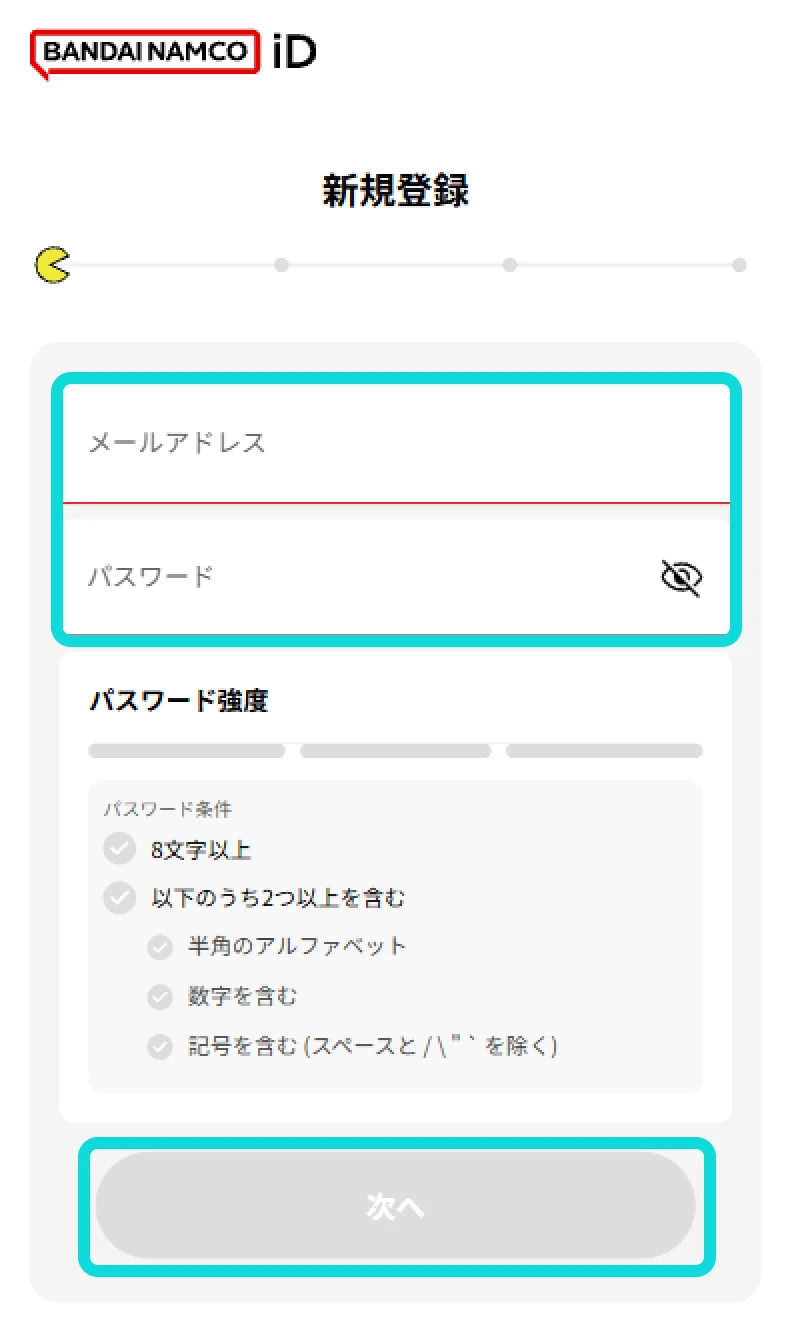Click the checkmark beside 以下のうち2つ以上を含む
The width and height of the screenshot is (790, 1336).
tap(119, 897)
